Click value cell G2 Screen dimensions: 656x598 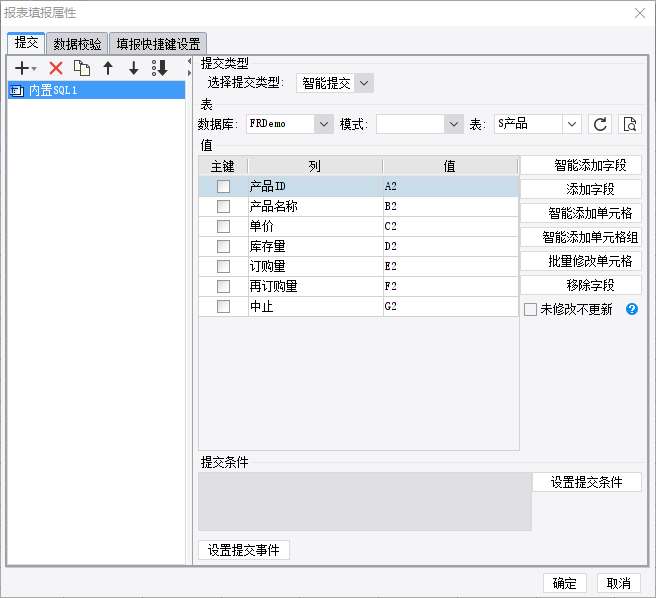point(451,306)
